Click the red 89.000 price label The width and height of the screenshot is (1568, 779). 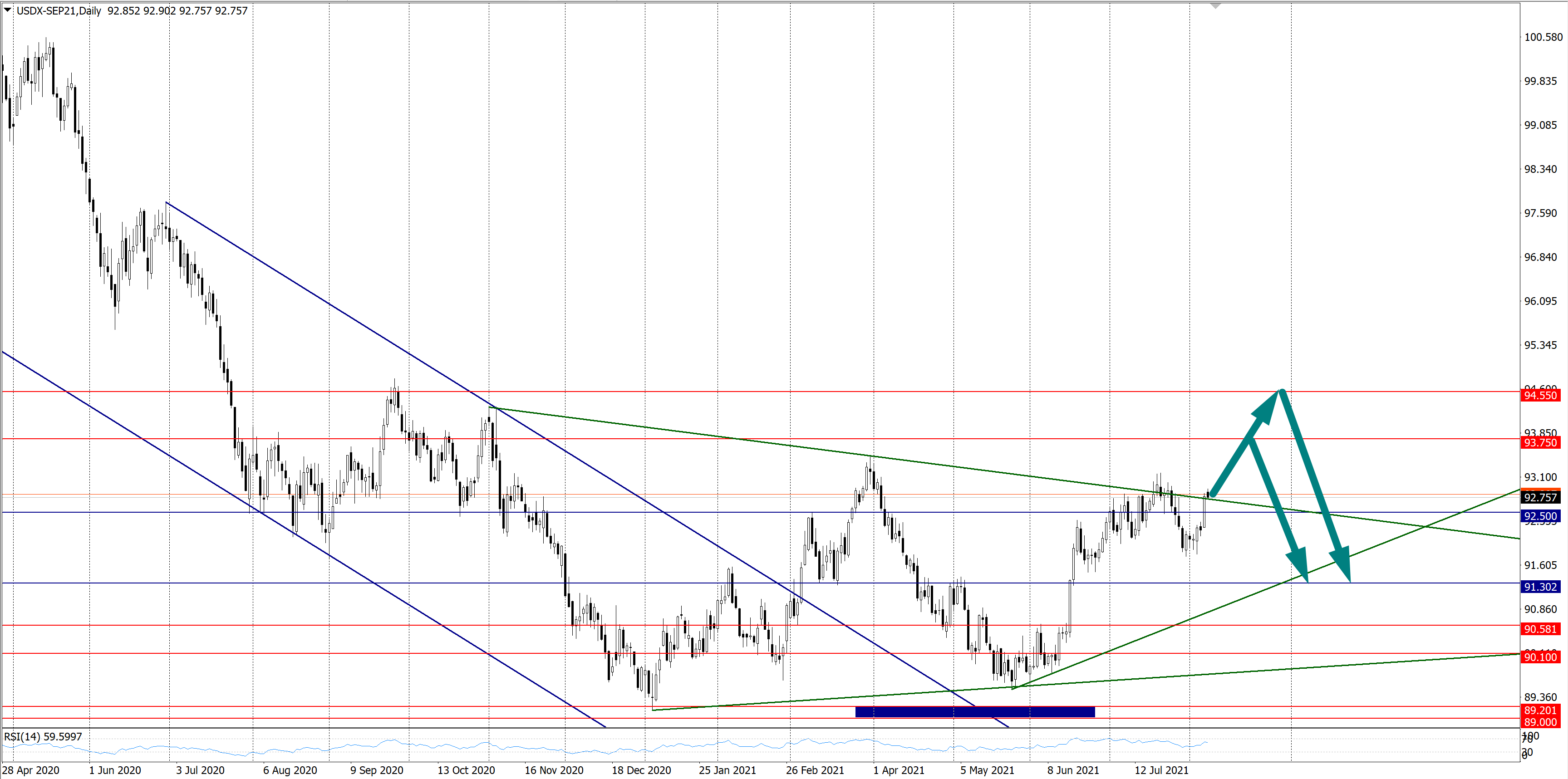tap(1540, 722)
